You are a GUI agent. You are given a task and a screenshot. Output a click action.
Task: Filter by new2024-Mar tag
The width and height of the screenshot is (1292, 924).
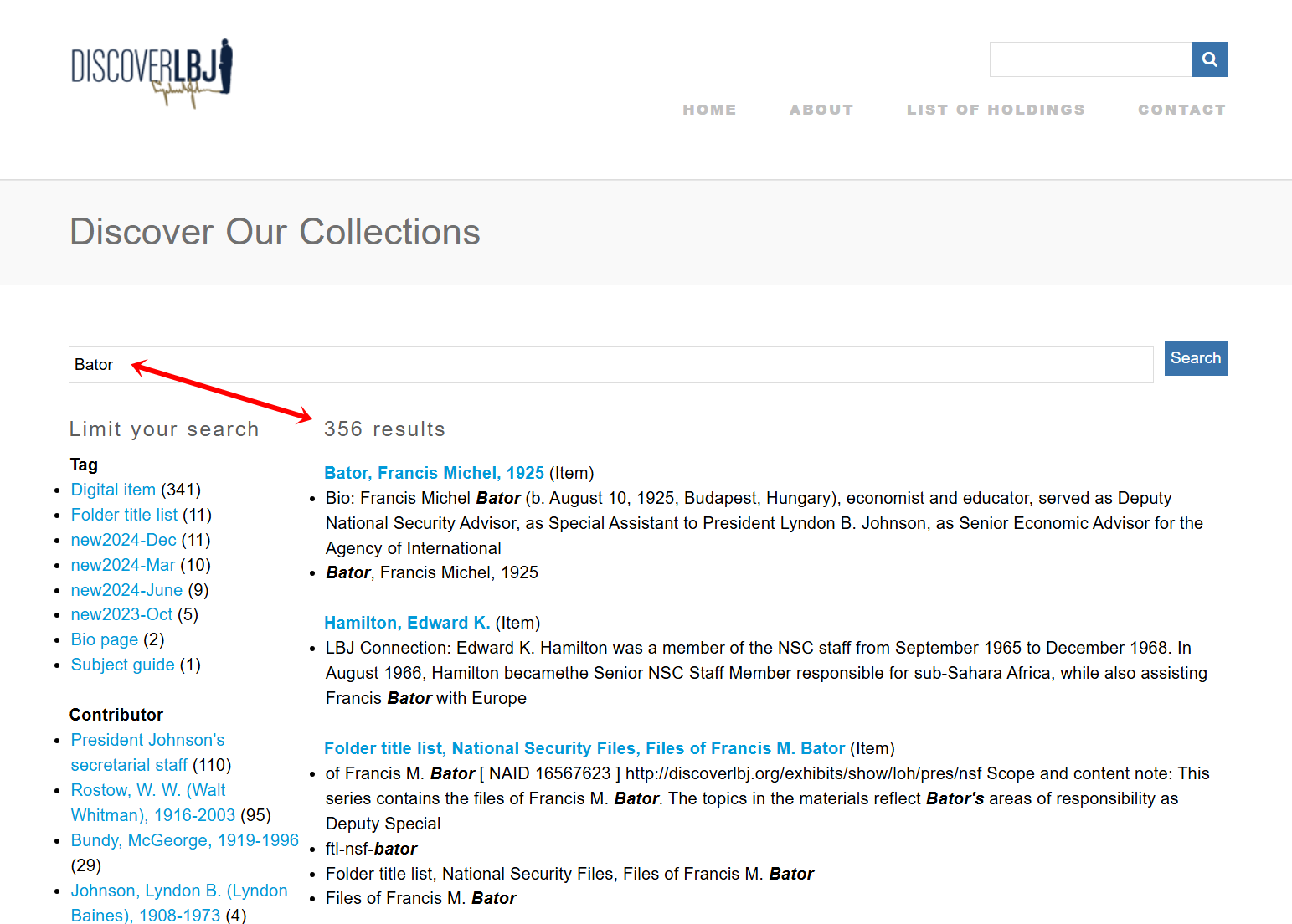[x=123, y=565]
